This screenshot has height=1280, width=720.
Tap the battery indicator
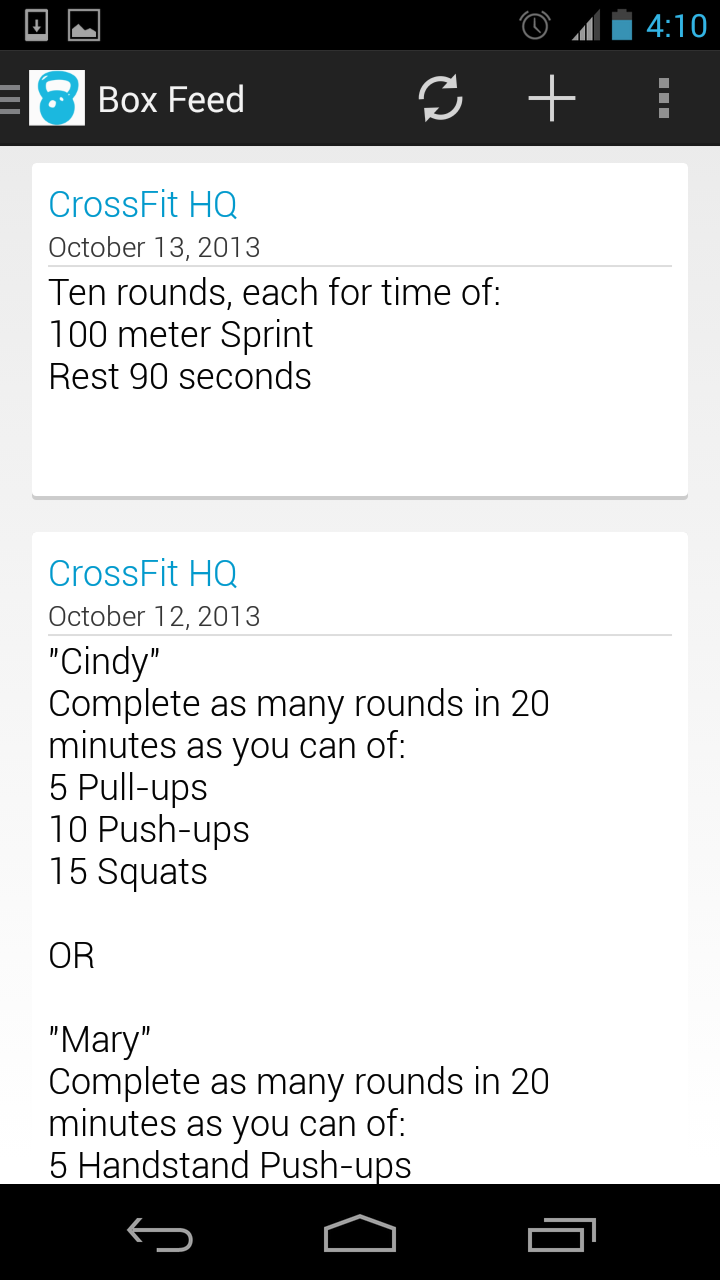pos(625,24)
